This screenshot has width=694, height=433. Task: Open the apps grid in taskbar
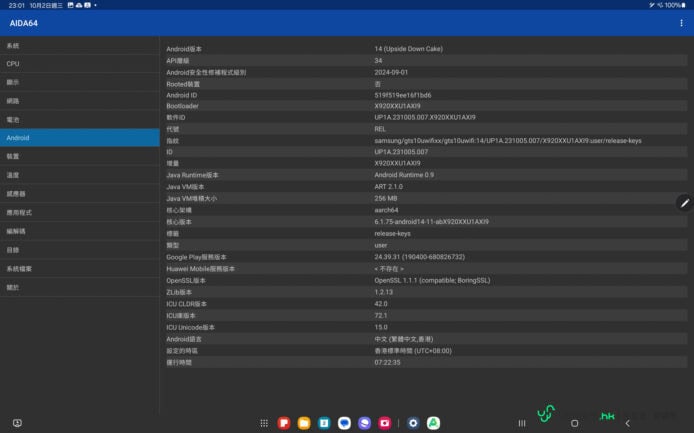click(264, 423)
